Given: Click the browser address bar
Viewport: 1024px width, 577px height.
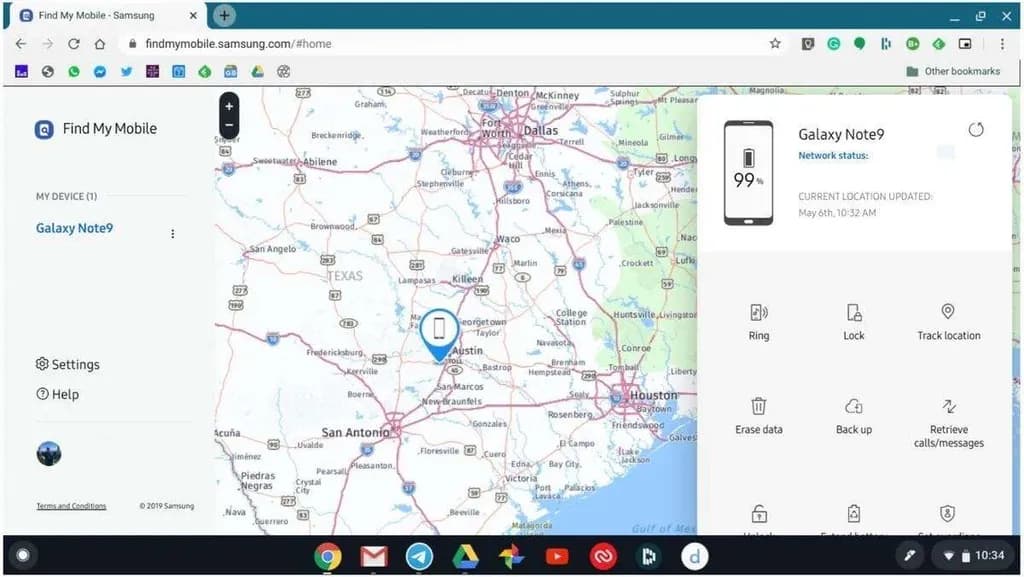Looking at the screenshot, I should point(440,44).
